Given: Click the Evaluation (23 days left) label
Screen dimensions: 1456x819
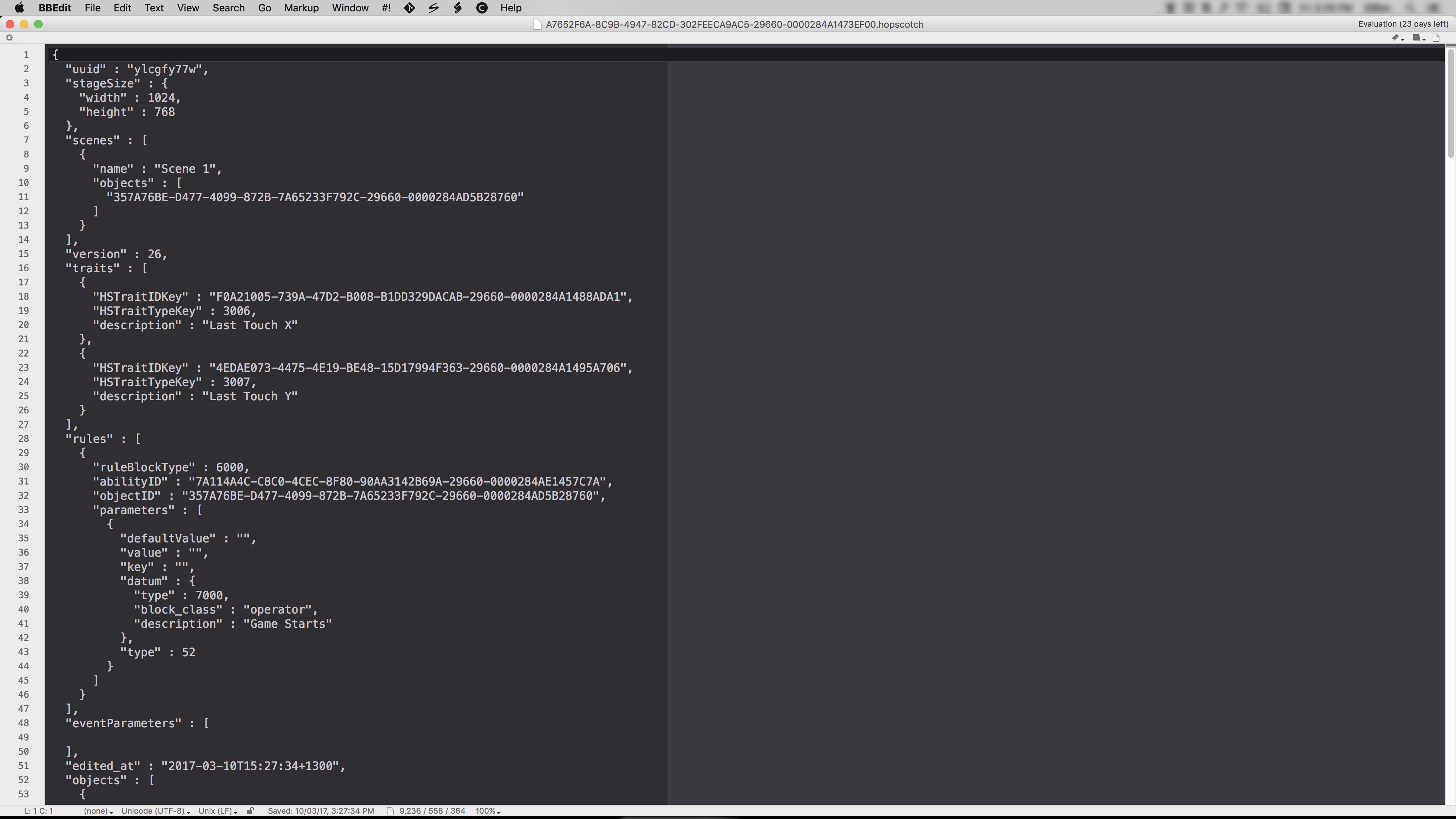Looking at the screenshot, I should [x=1403, y=24].
